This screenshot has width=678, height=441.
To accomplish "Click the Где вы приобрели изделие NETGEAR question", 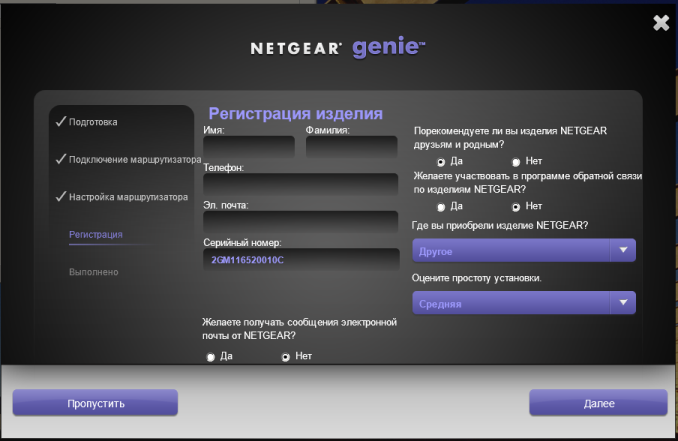I will coord(500,225).
